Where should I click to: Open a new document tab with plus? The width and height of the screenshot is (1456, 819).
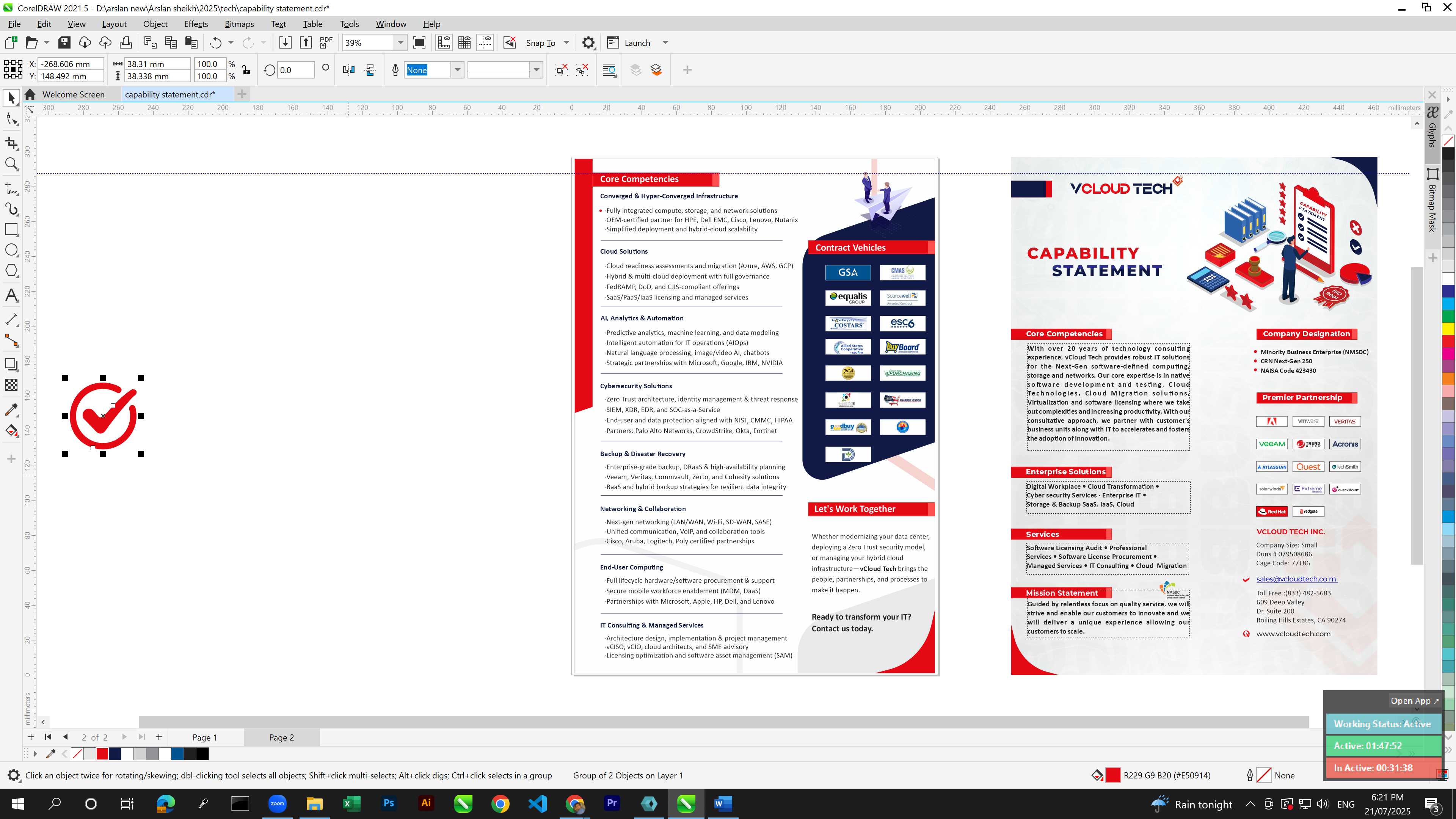pos(242,94)
